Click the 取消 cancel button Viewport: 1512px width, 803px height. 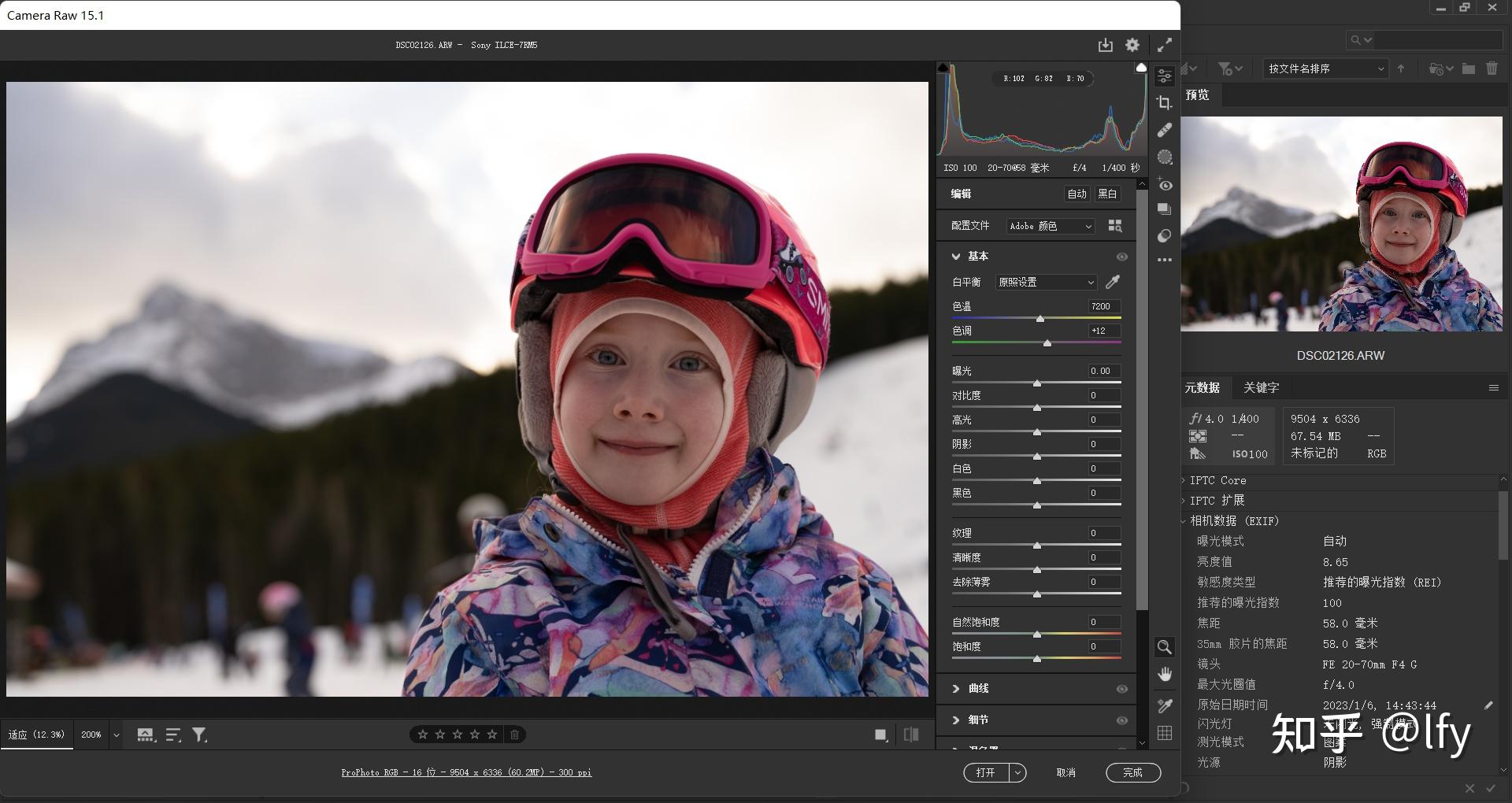tap(1065, 773)
